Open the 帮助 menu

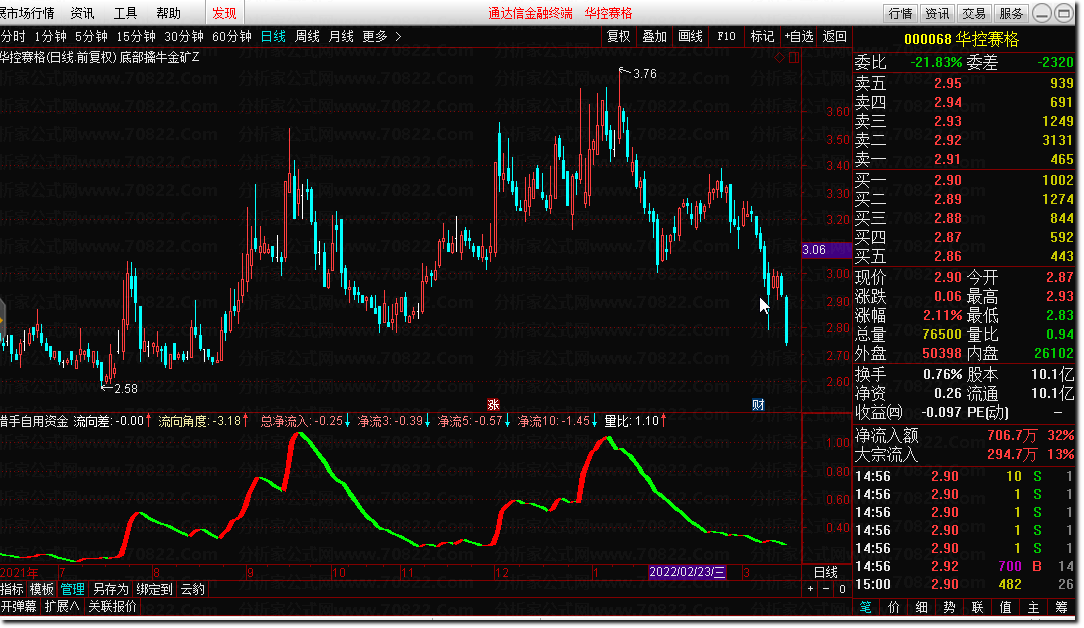coord(168,13)
